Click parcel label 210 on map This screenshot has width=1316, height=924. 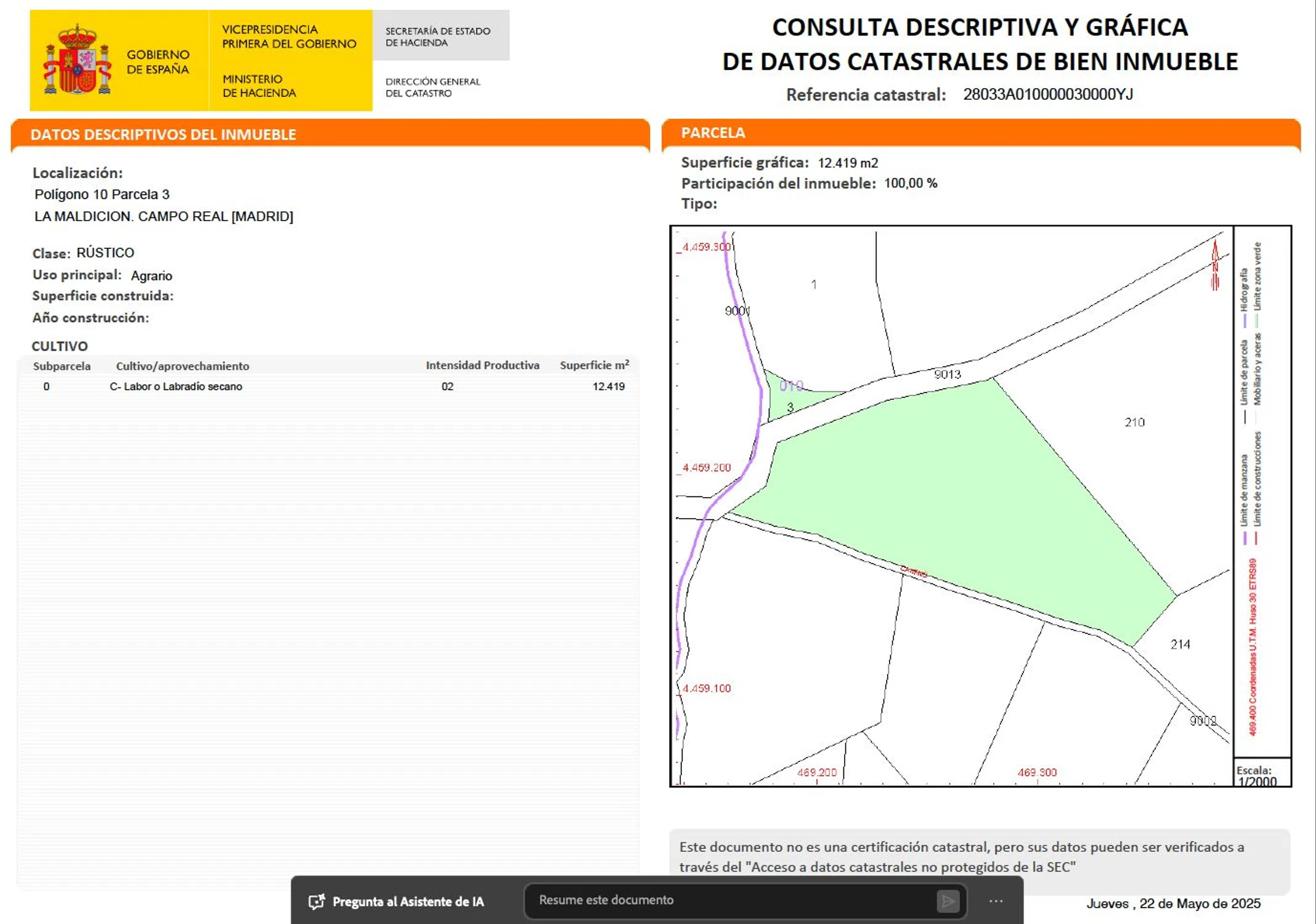click(1134, 422)
